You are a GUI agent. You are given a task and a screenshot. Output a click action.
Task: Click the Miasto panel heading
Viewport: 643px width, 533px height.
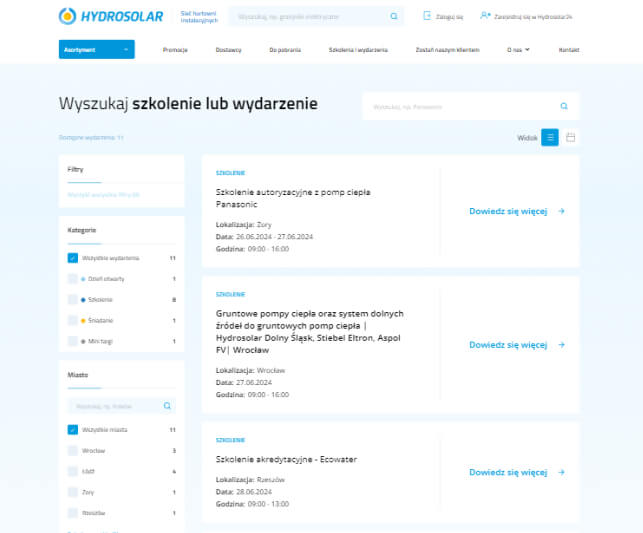(78, 375)
